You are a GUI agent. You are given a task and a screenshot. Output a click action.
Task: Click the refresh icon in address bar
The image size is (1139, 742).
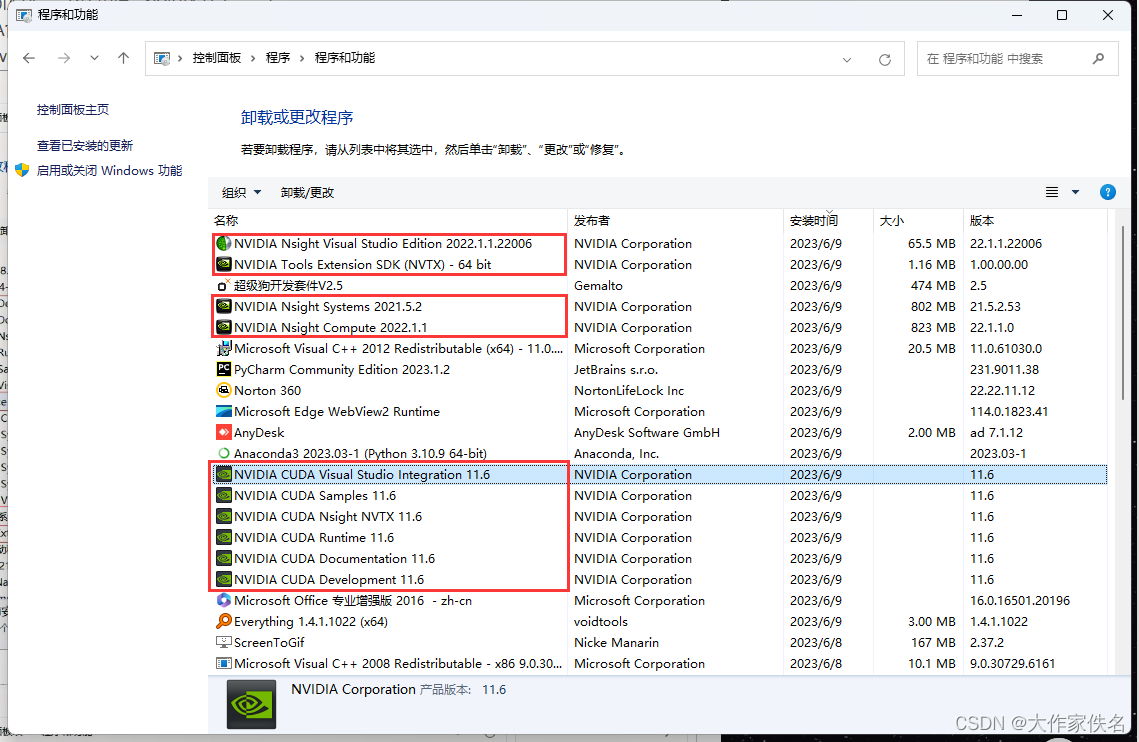[884, 58]
